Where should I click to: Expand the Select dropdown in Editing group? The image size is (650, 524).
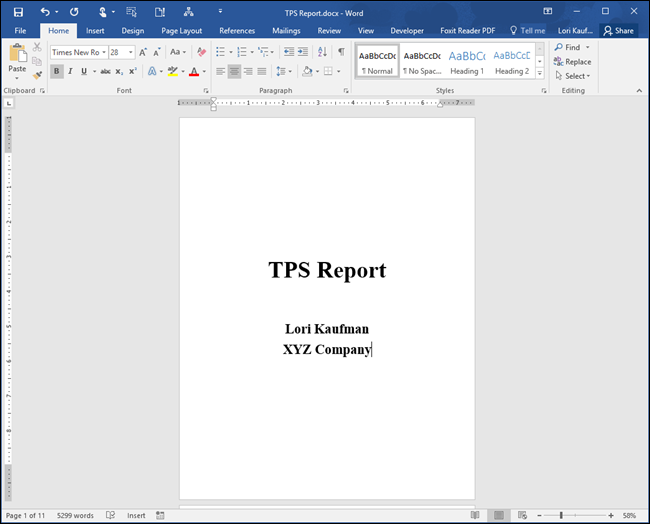click(x=575, y=76)
